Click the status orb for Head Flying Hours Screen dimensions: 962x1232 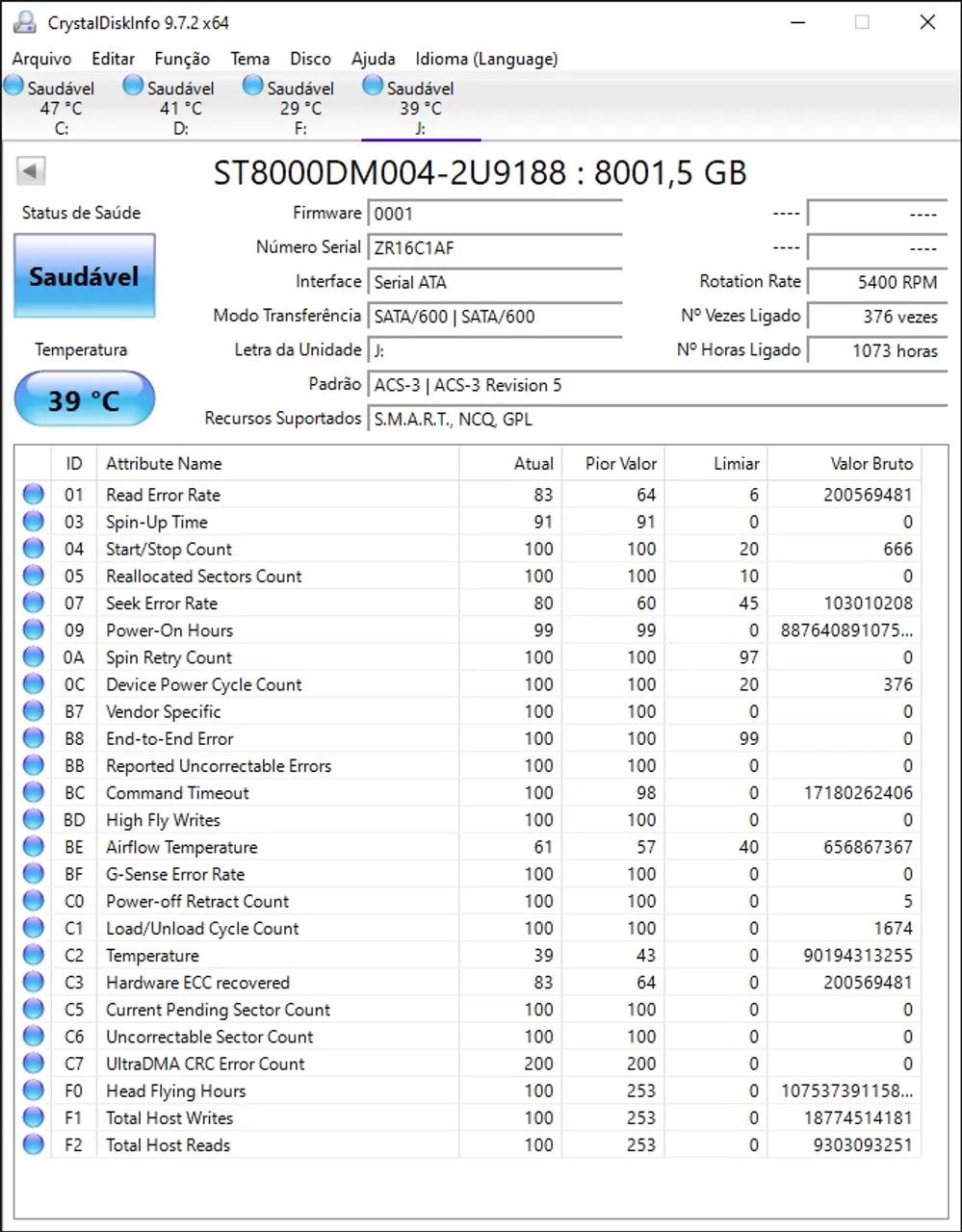pyautogui.click(x=34, y=1091)
